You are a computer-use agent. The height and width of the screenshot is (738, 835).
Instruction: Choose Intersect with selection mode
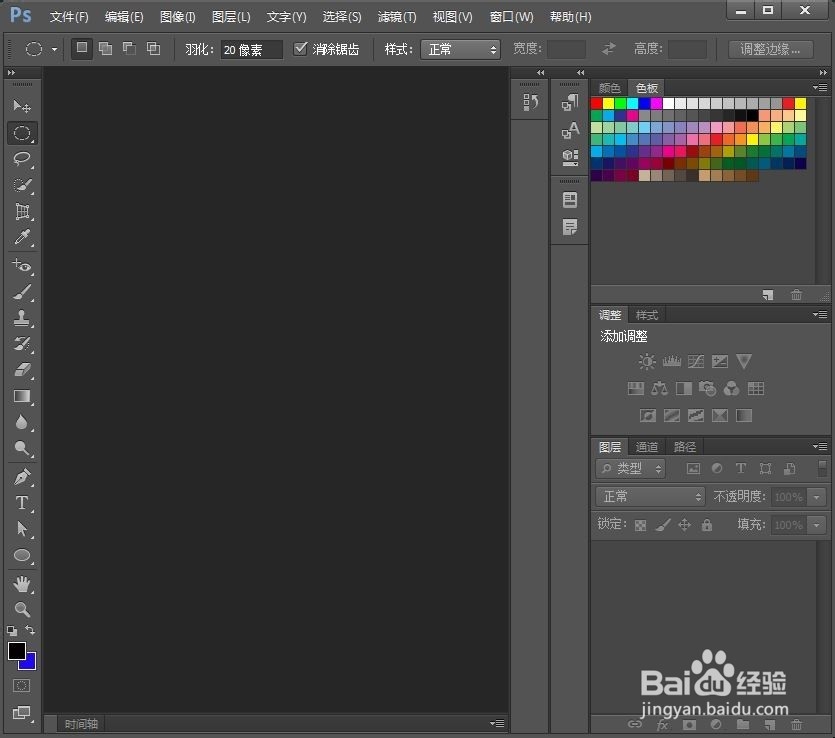153,49
